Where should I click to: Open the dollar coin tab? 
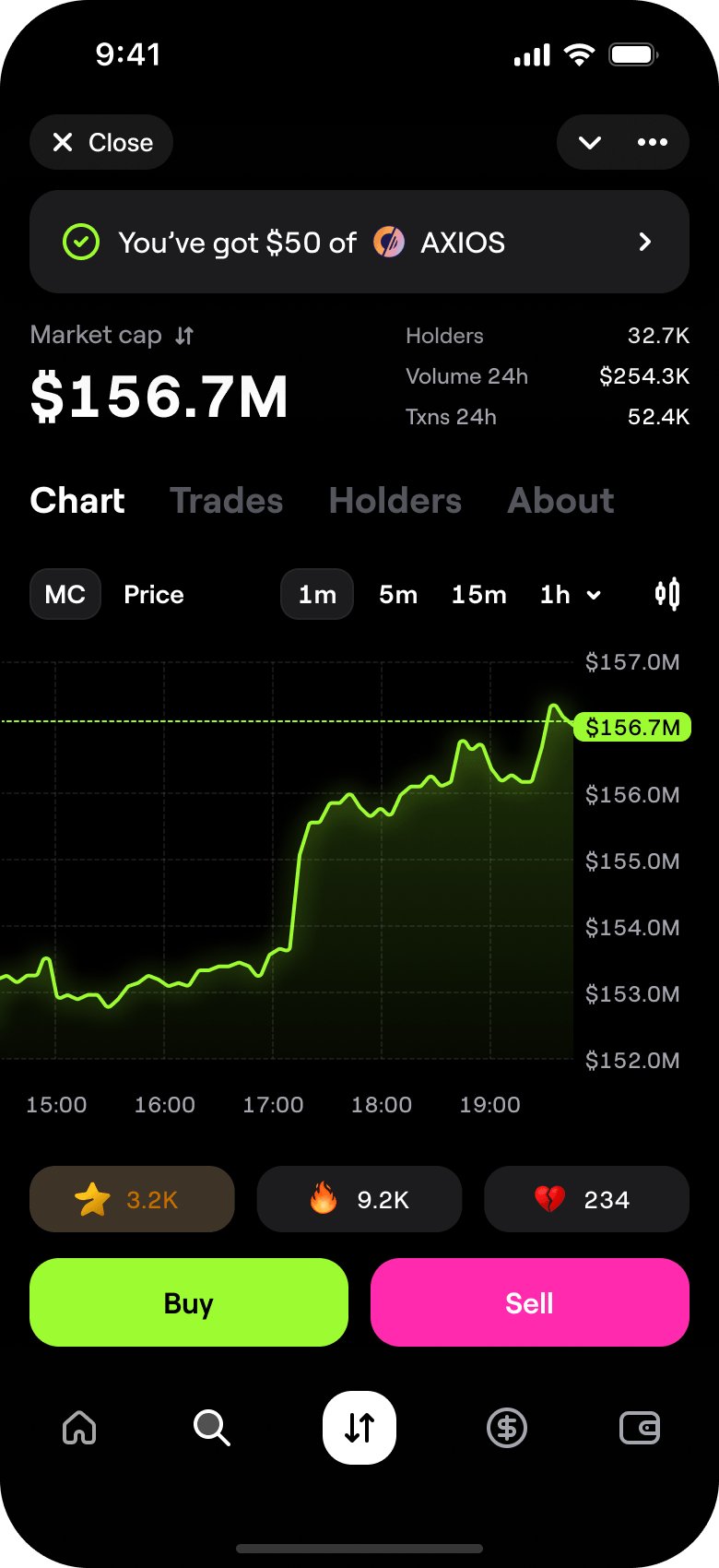point(506,1428)
